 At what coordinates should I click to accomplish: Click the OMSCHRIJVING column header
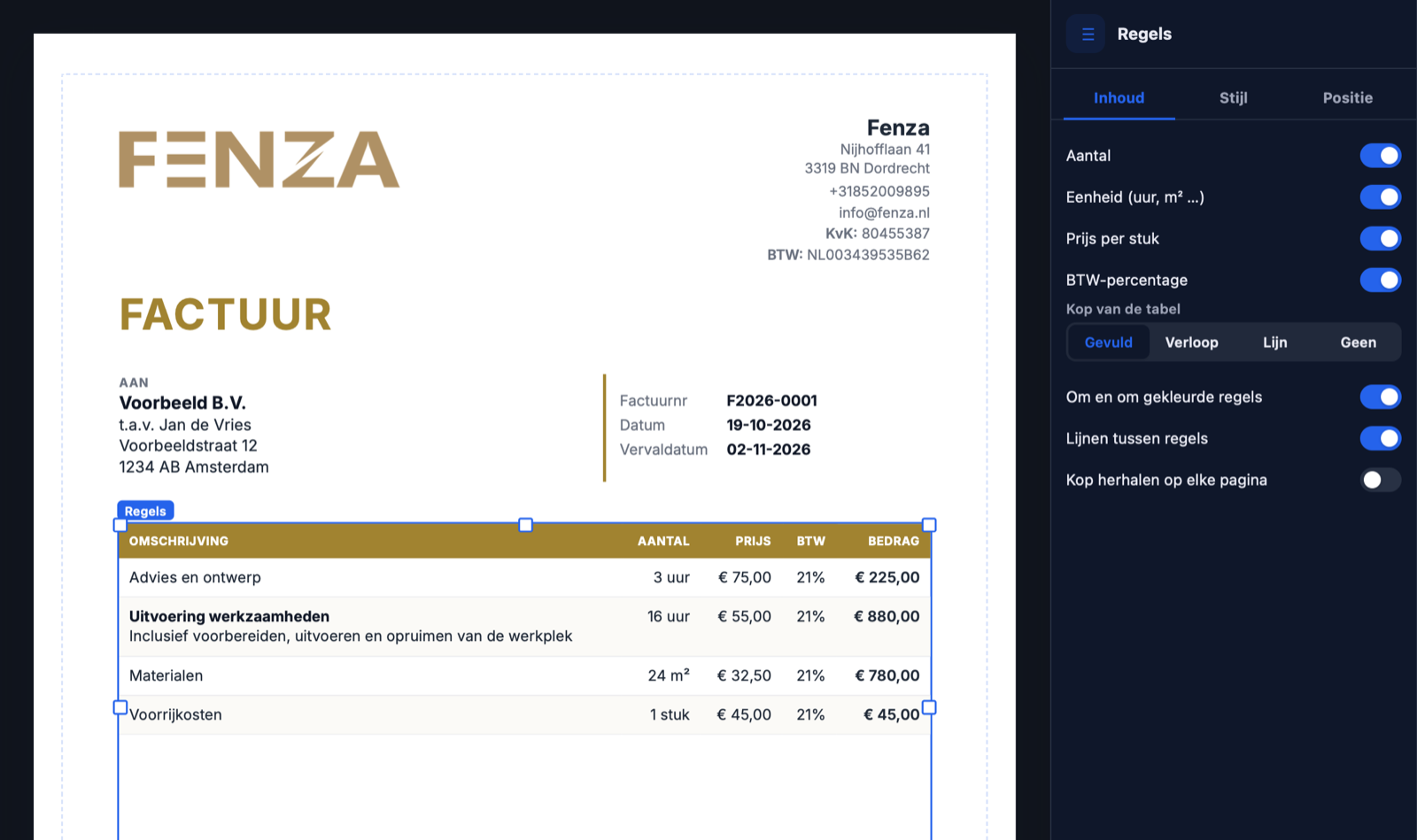click(x=179, y=541)
